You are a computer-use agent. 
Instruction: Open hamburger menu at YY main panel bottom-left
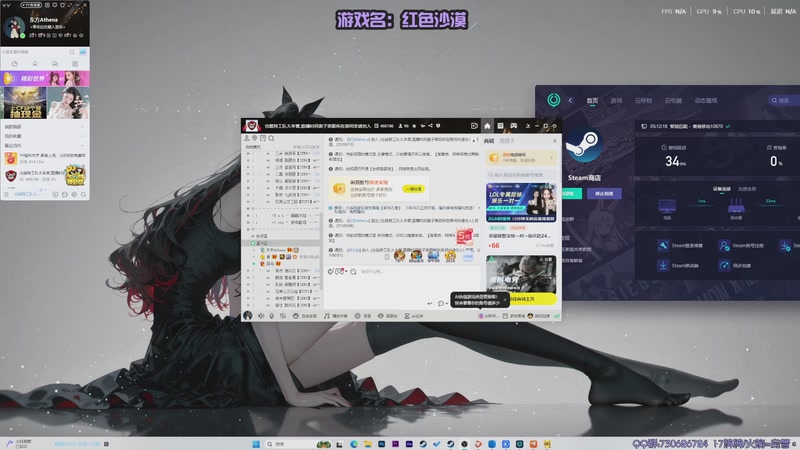pos(7,194)
